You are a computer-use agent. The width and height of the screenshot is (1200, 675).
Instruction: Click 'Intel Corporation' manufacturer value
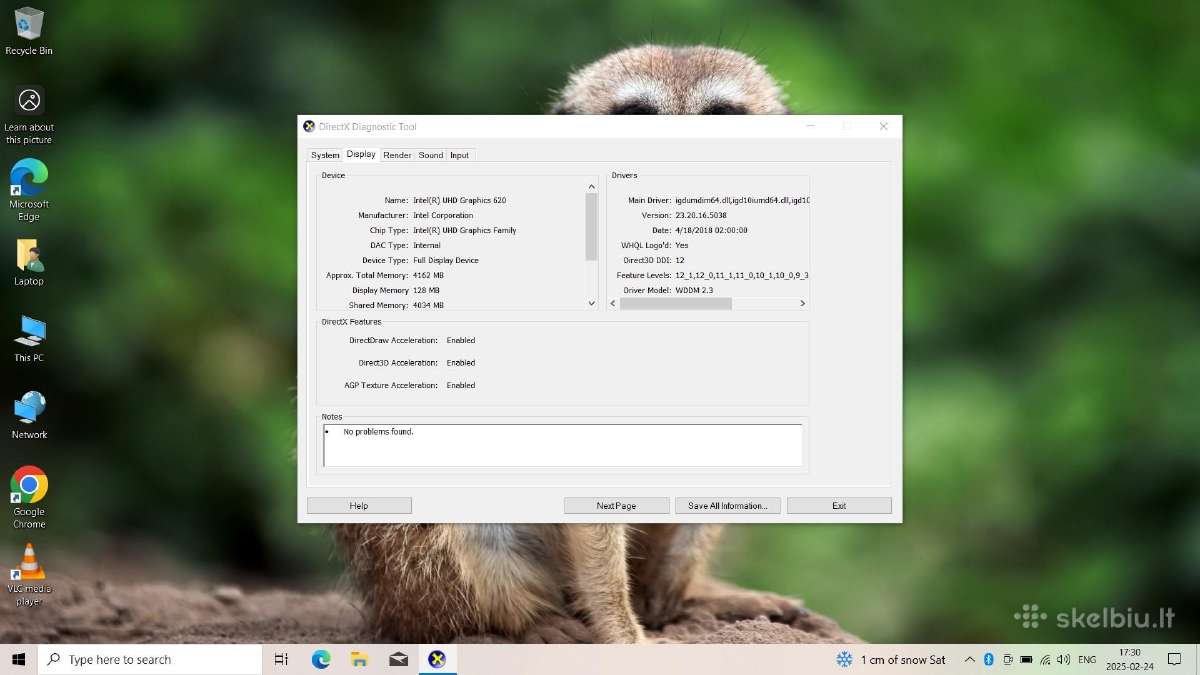coord(443,215)
